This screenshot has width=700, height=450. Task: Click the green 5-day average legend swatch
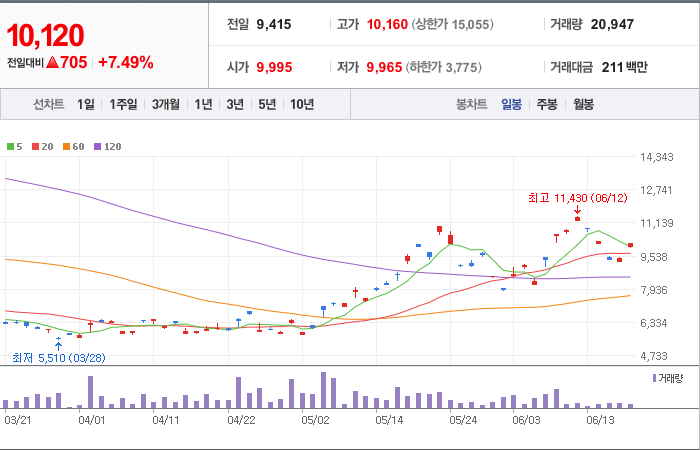pos(10,146)
